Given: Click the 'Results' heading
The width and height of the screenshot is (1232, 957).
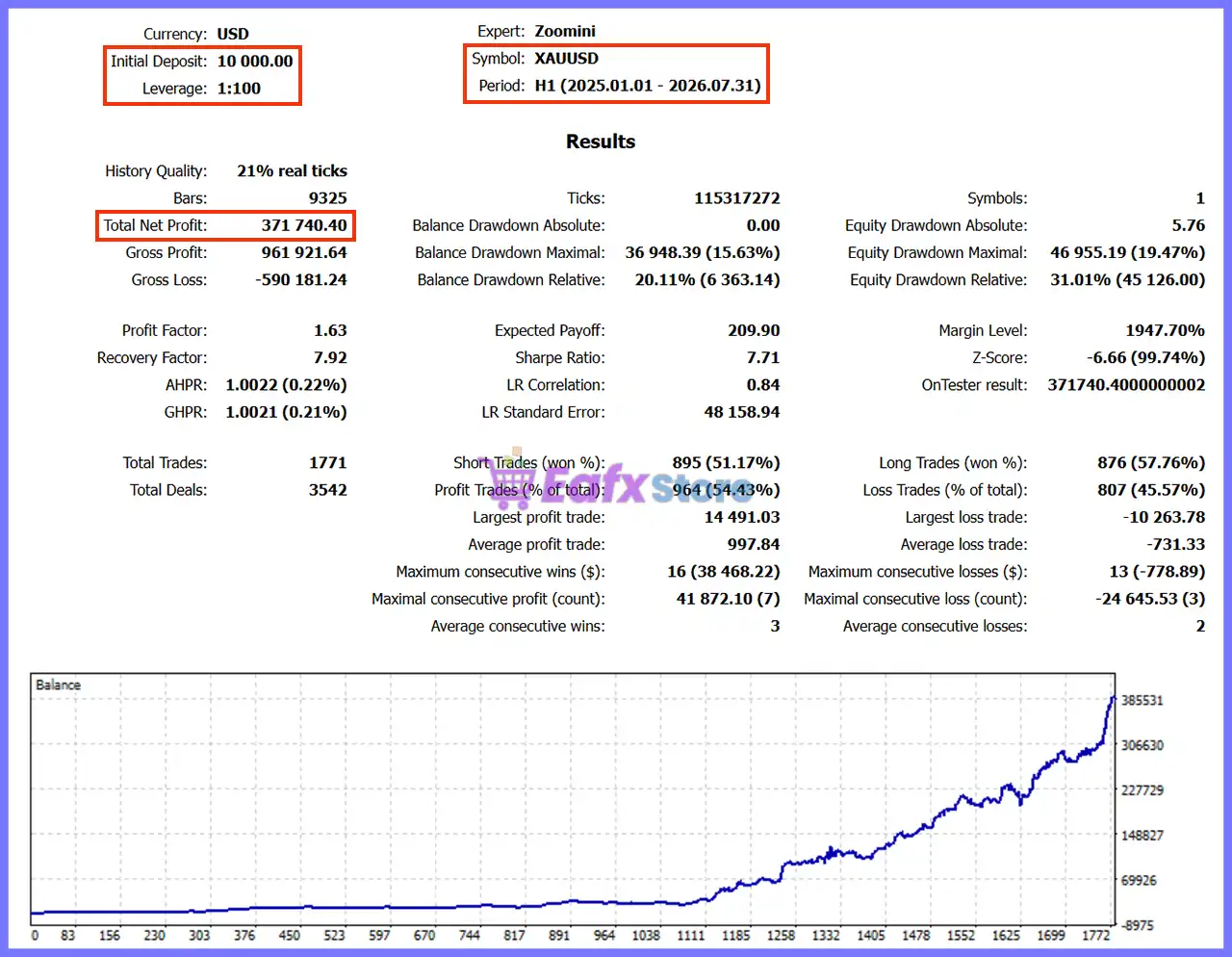Looking at the screenshot, I should (x=601, y=142).
